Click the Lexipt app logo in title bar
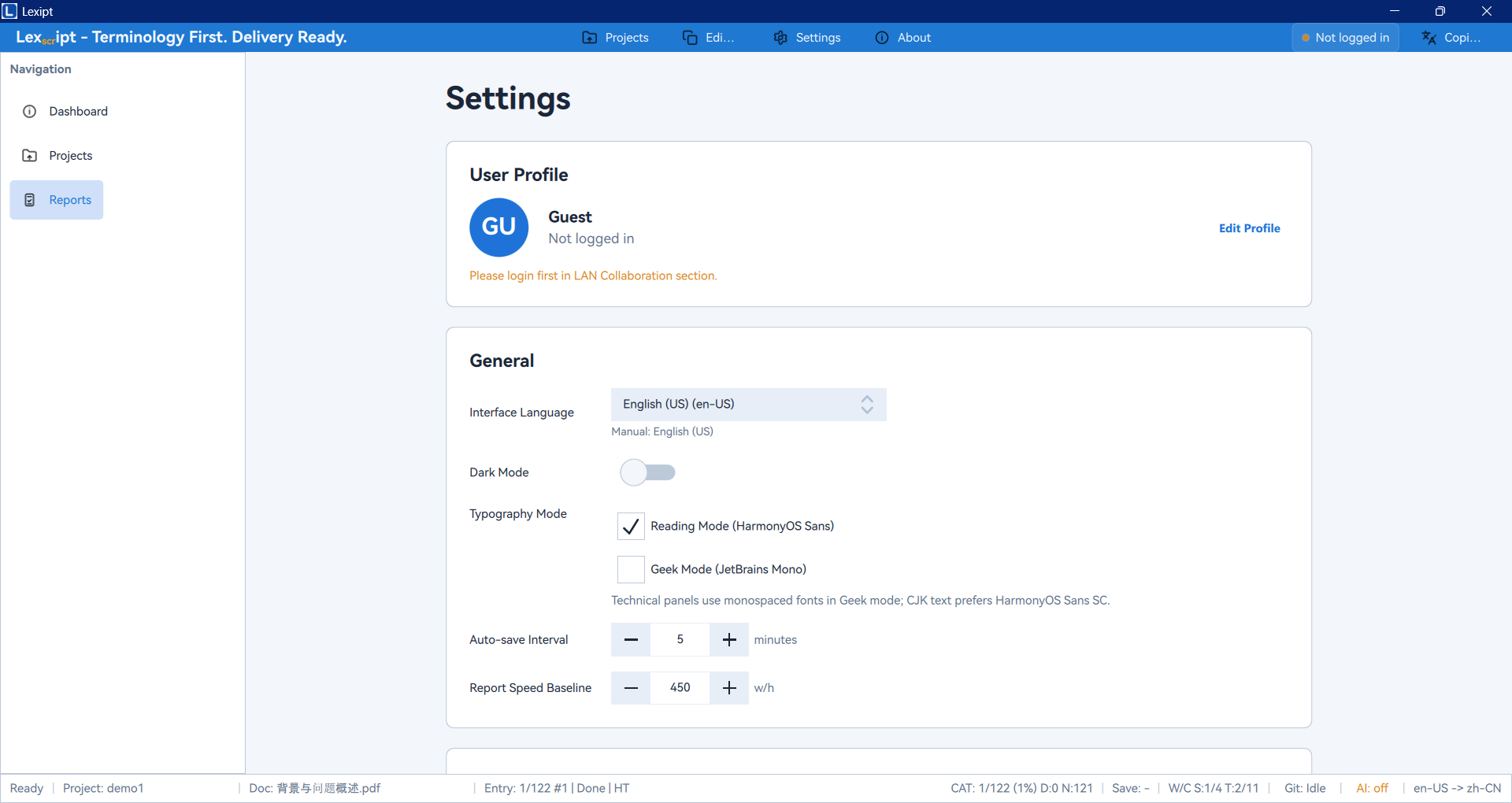The image size is (1512, 803). tap(9, 11)
